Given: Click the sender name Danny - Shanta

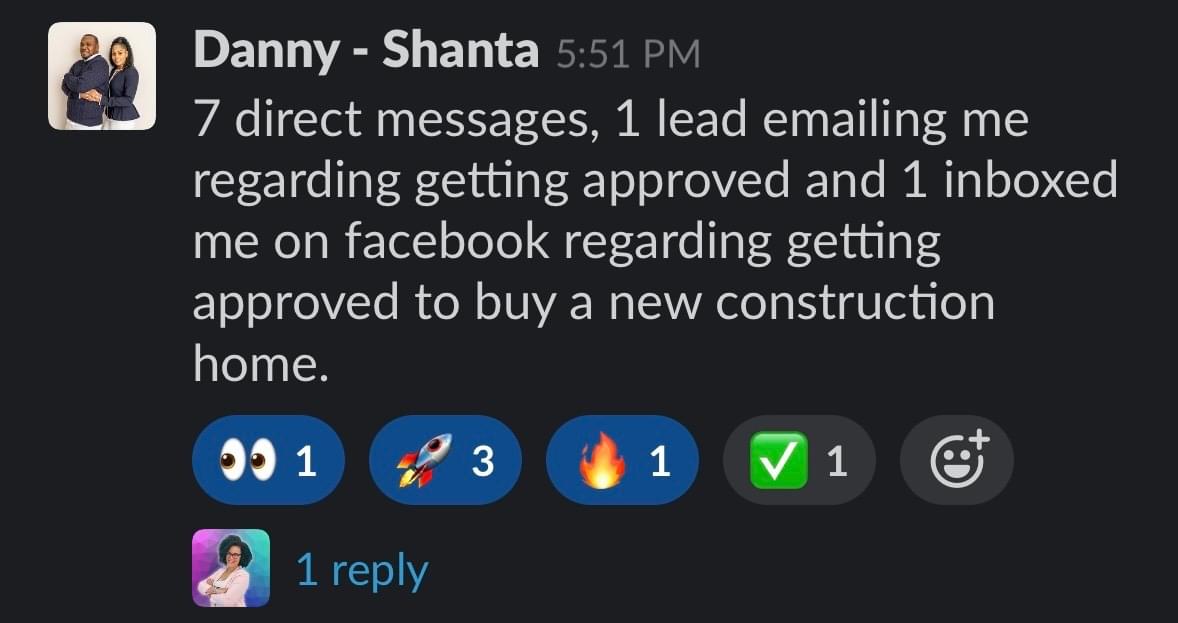Looking at the screenshot, I should 365,50.
